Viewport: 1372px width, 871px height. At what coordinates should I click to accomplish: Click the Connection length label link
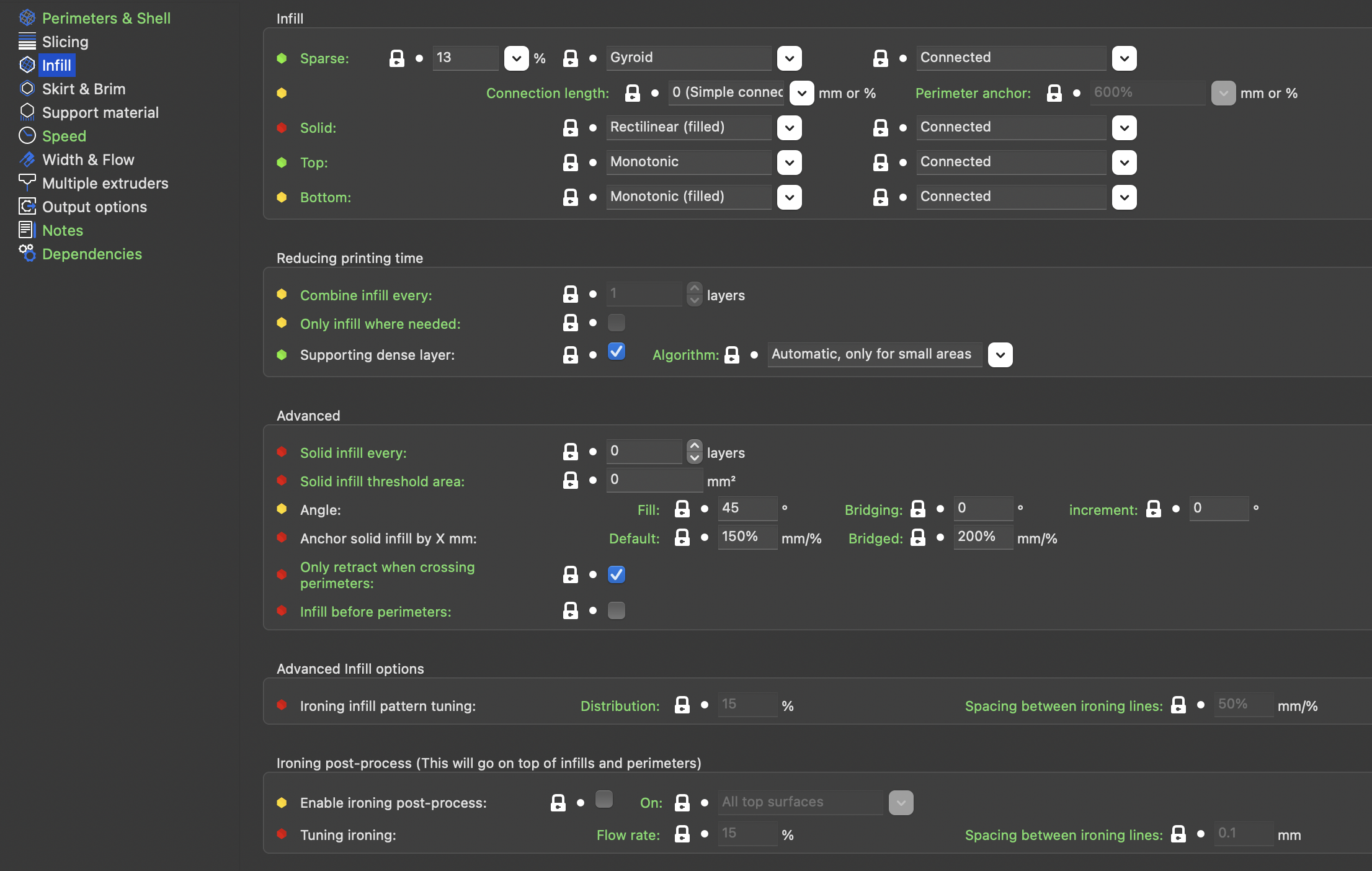click(547, 93)
